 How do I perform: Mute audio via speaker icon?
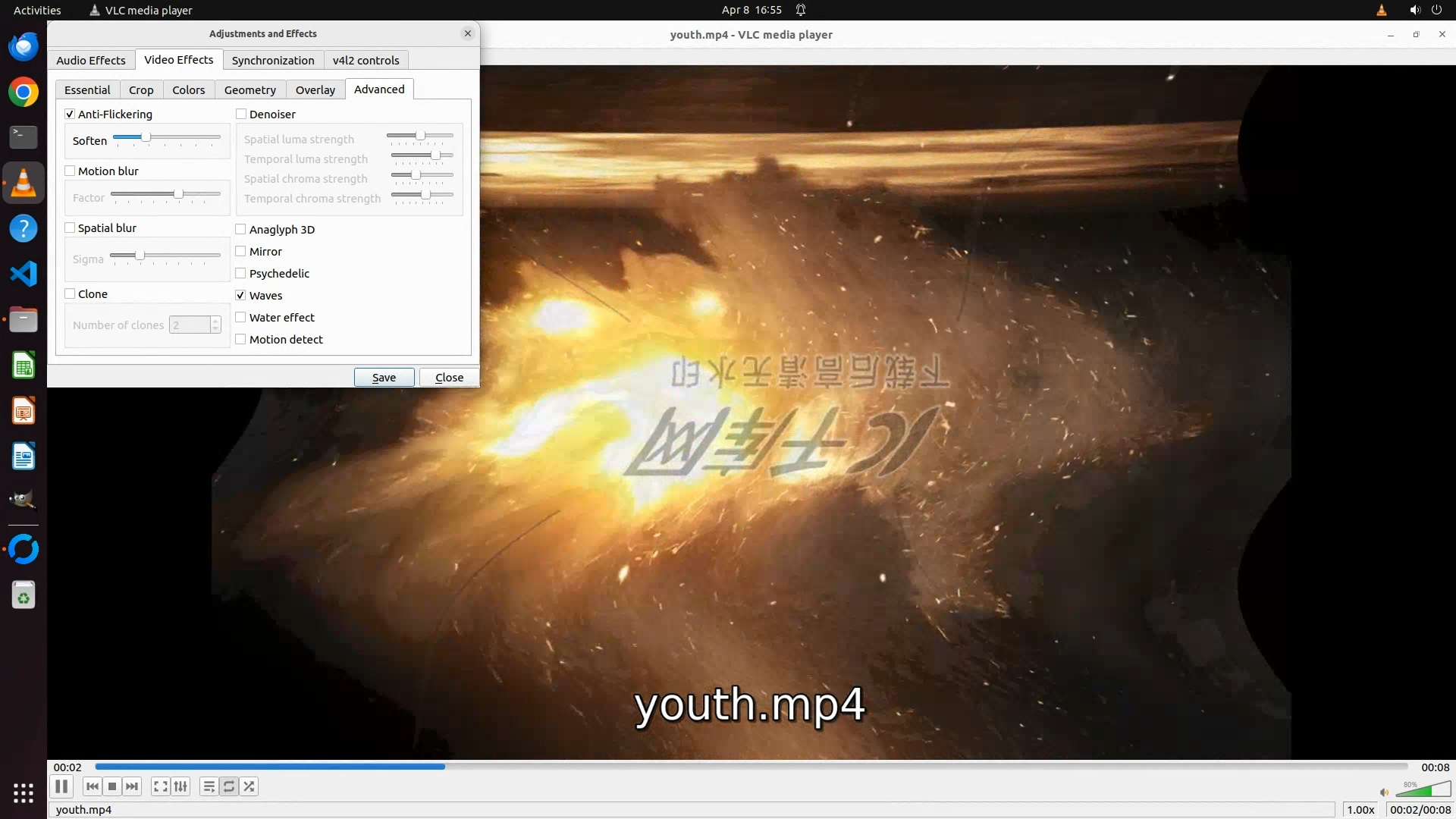pos(1384,792)
